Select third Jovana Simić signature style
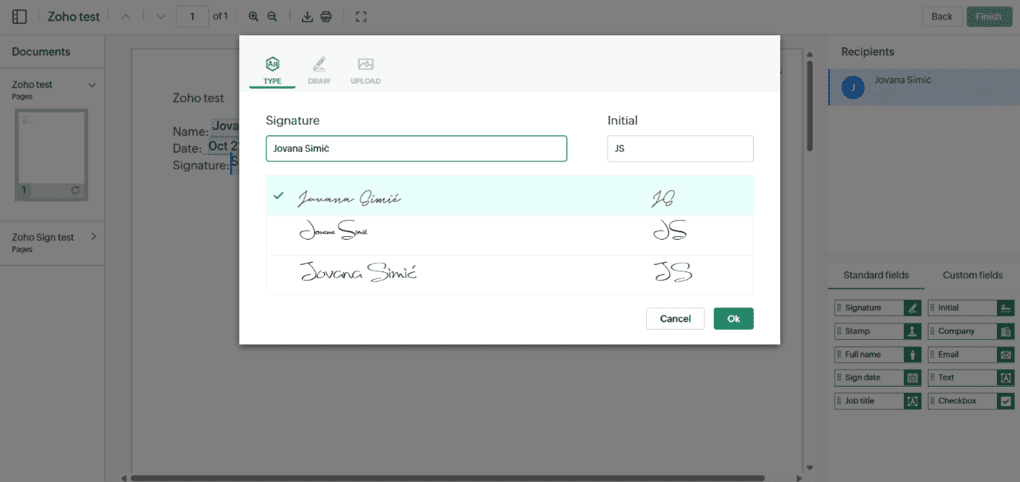Viewport: 1020px width, 482px height. point(510,274)
